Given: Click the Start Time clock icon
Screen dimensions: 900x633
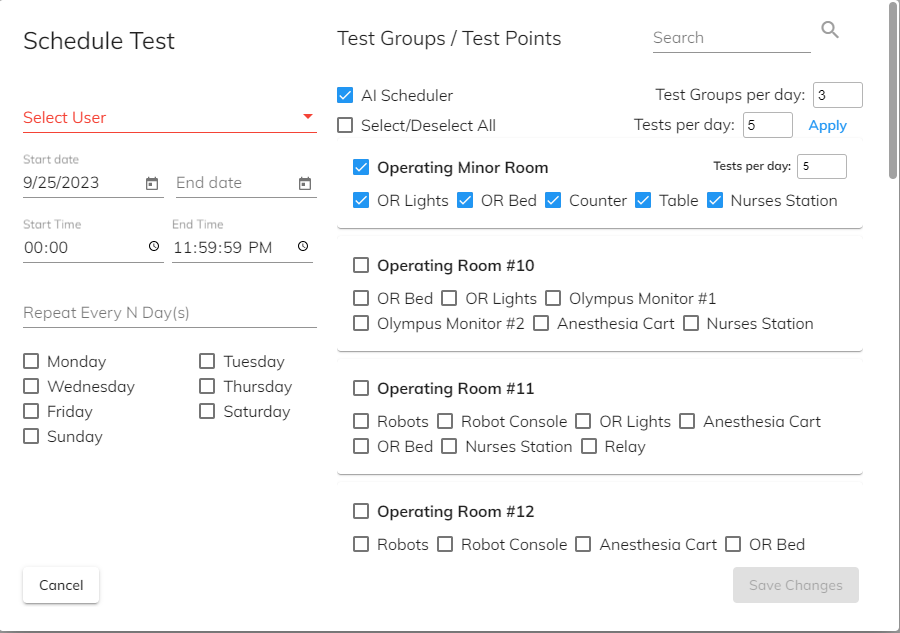Looking at the screenshot, I should [x=153, y=246].
